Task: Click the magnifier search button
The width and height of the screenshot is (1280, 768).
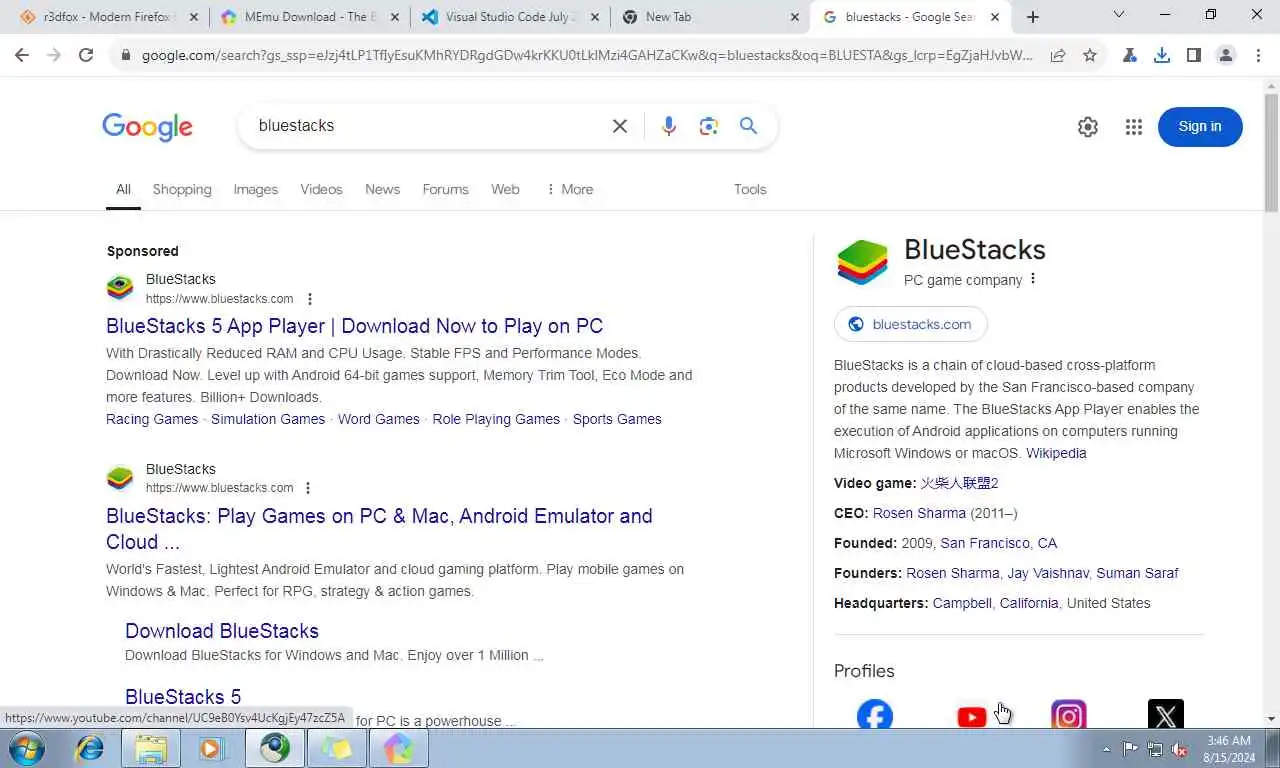Action: click(748, 126)
